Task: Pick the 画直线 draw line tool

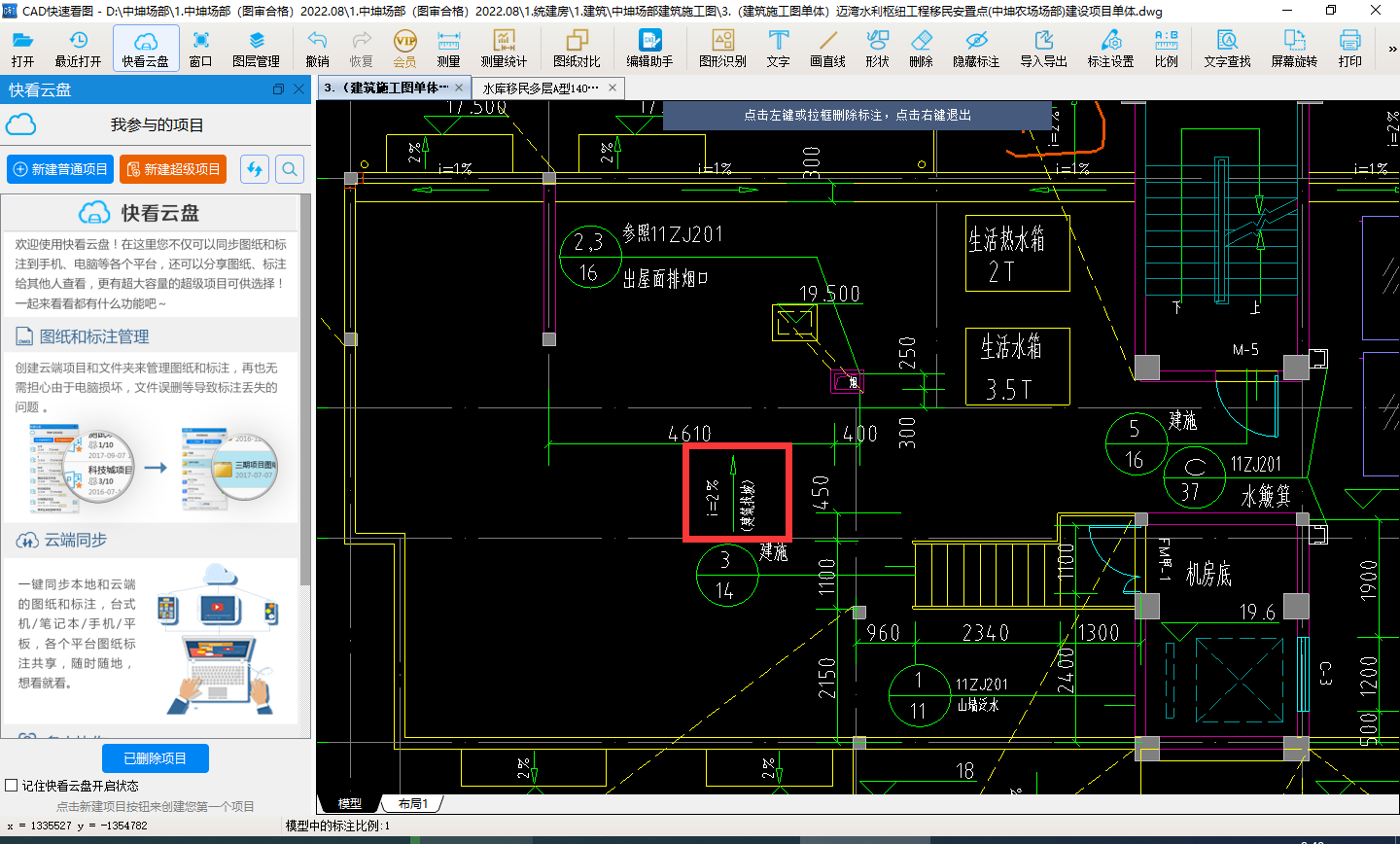Action: pyautogui.click(x=827, y=49)
